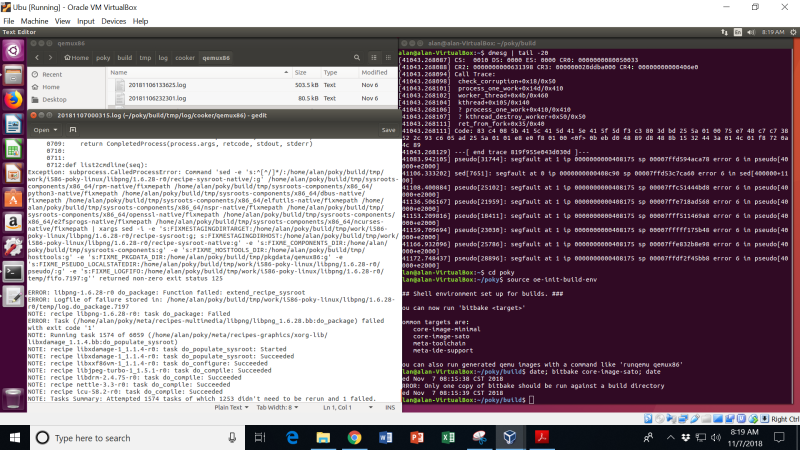Open the Ubuntu Dash search launcher
The width and height of the screenshot is (800, 450).
13,51
